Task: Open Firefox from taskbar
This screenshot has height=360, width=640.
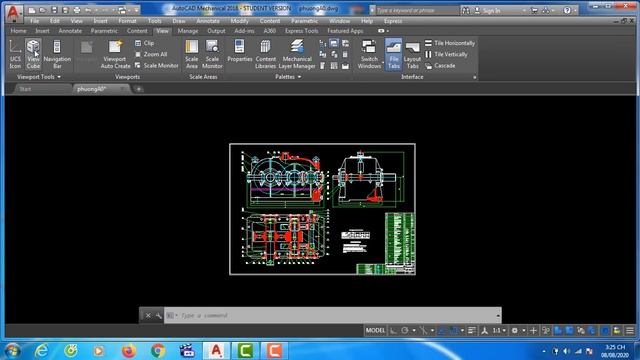Action: tap(129, 350)
